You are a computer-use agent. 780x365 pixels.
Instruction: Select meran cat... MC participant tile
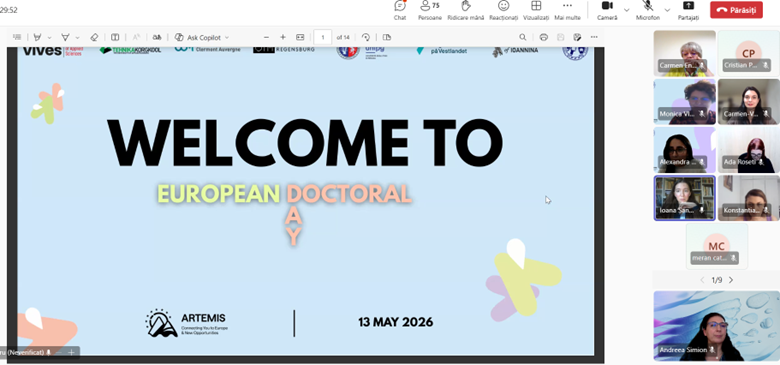[x=717, y=246]
